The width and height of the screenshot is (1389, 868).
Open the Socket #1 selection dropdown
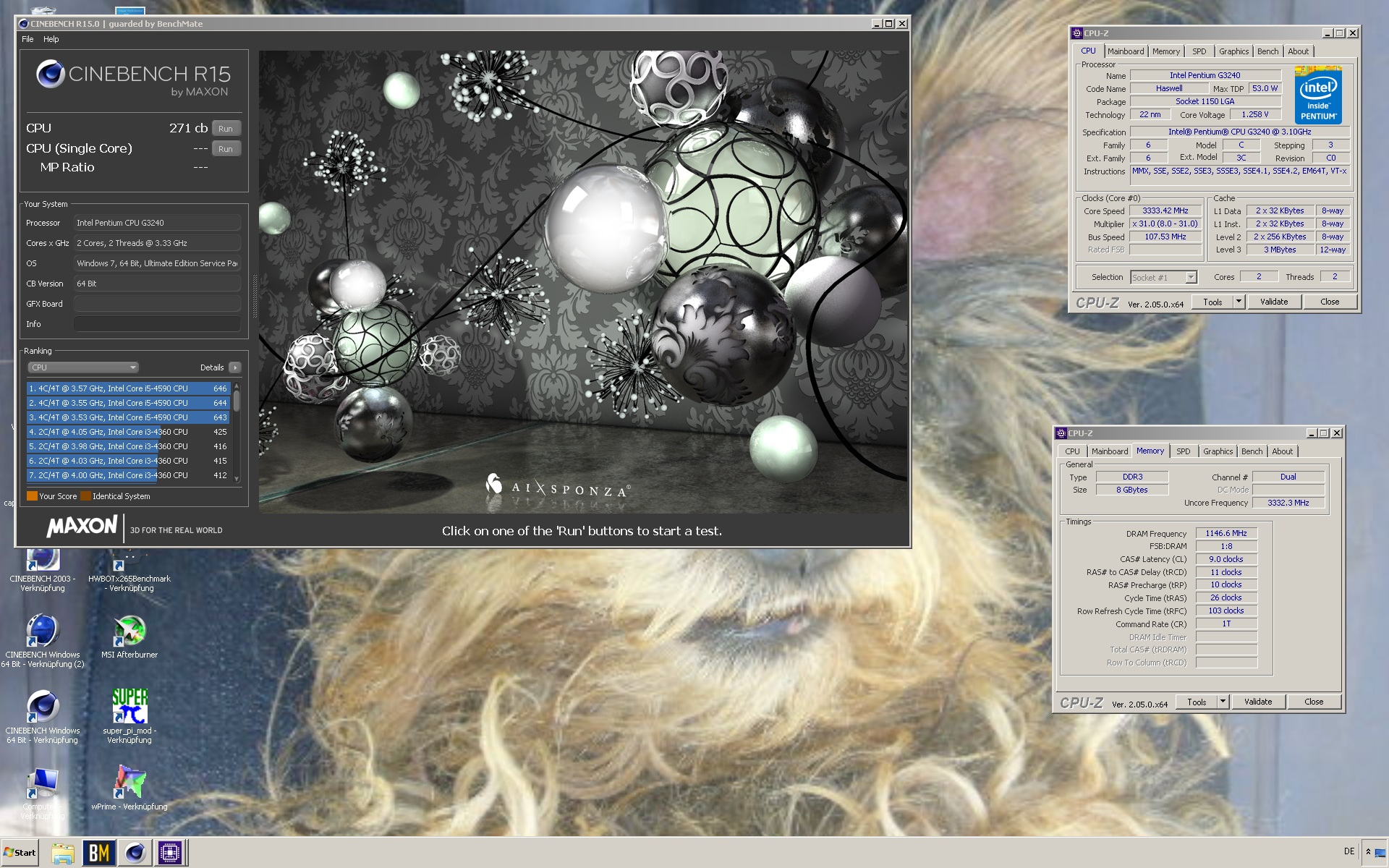(1163, 277)
